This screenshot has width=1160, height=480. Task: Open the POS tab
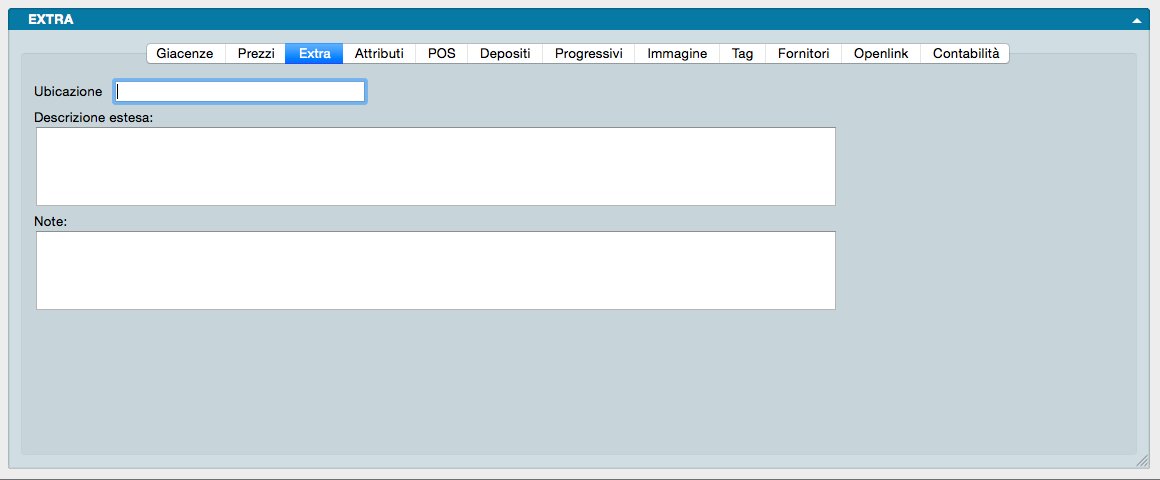pyautogui.click(x=441, y=54)
